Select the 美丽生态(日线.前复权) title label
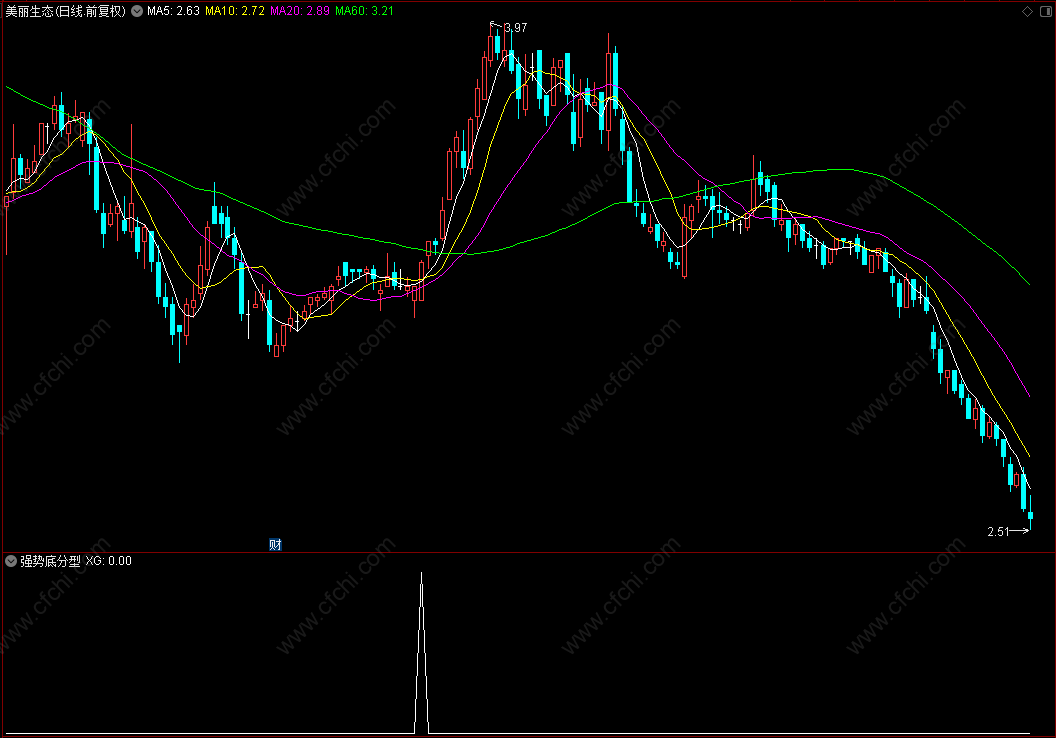 [65, 11]
